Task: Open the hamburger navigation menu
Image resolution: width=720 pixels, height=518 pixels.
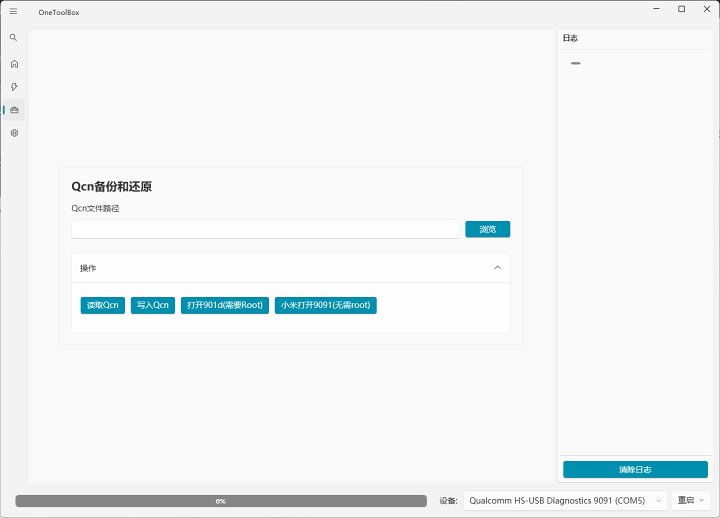Action: click(13, 10)
